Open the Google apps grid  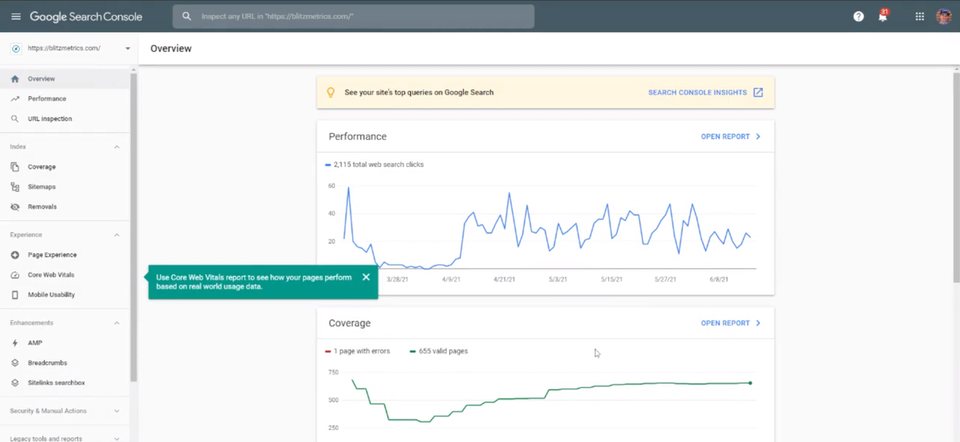(x=920, y=17)
